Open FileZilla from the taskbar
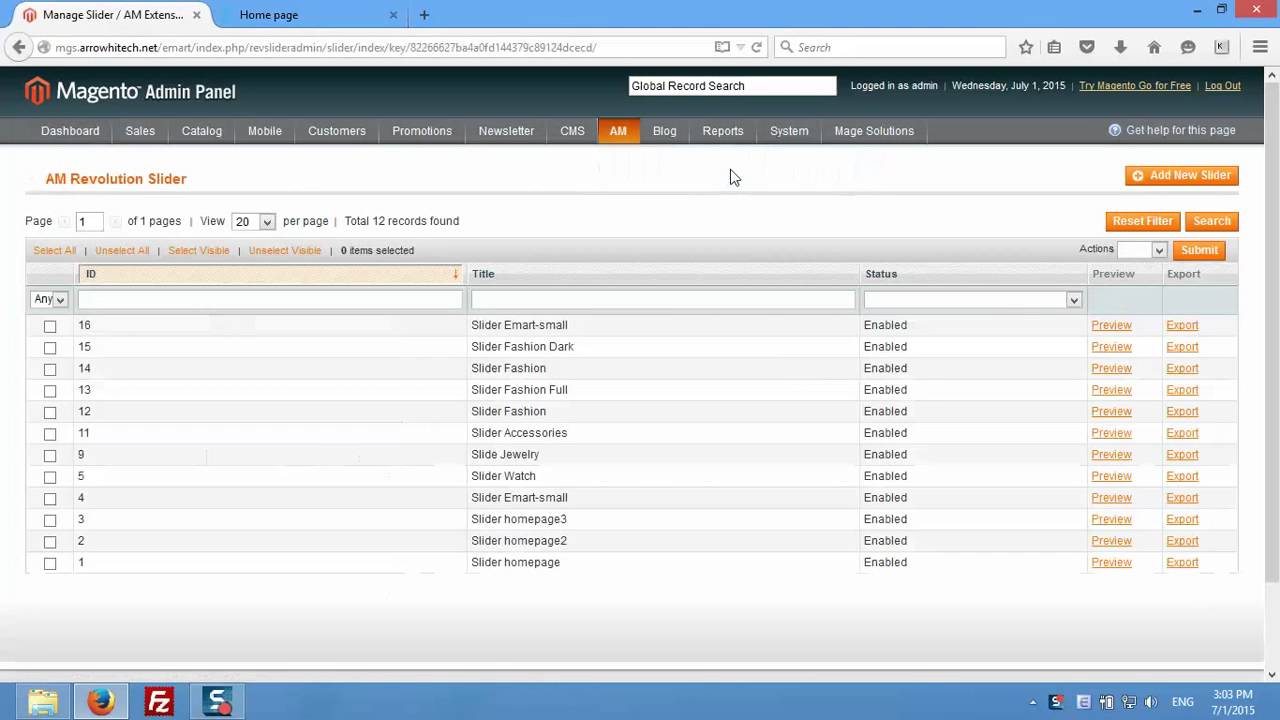The height and width of the screenshot is (720, 1280). [x=159, y=702]
